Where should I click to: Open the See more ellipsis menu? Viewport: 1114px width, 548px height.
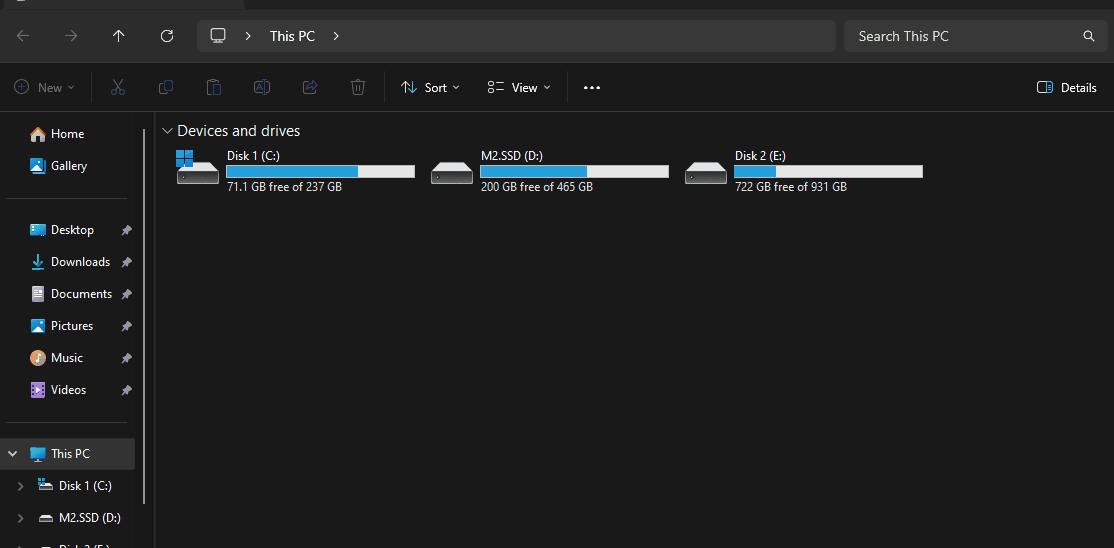pyautogui.click(x=592, y=87)
